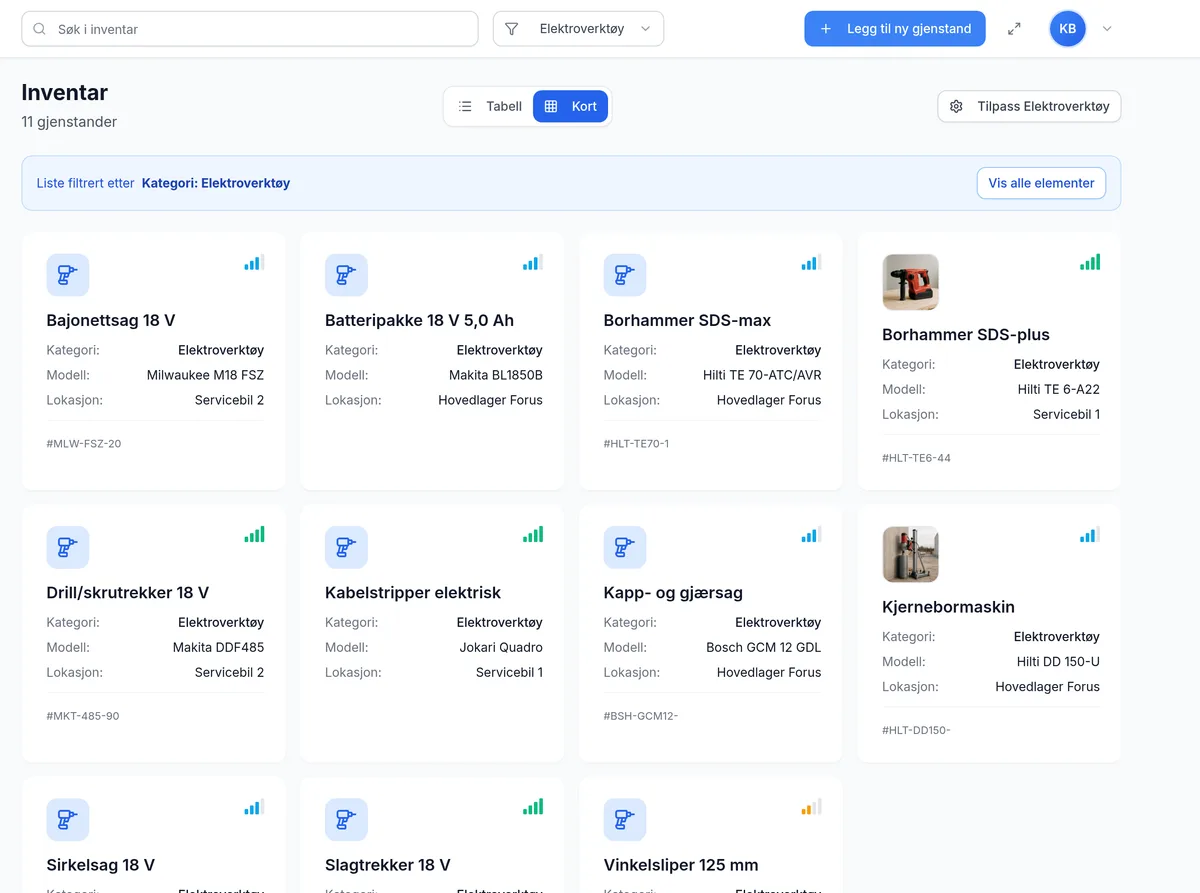Click the Bajonettsag 18 V card title
Viewport: 1200px width, 893px height.
point(111,320)
